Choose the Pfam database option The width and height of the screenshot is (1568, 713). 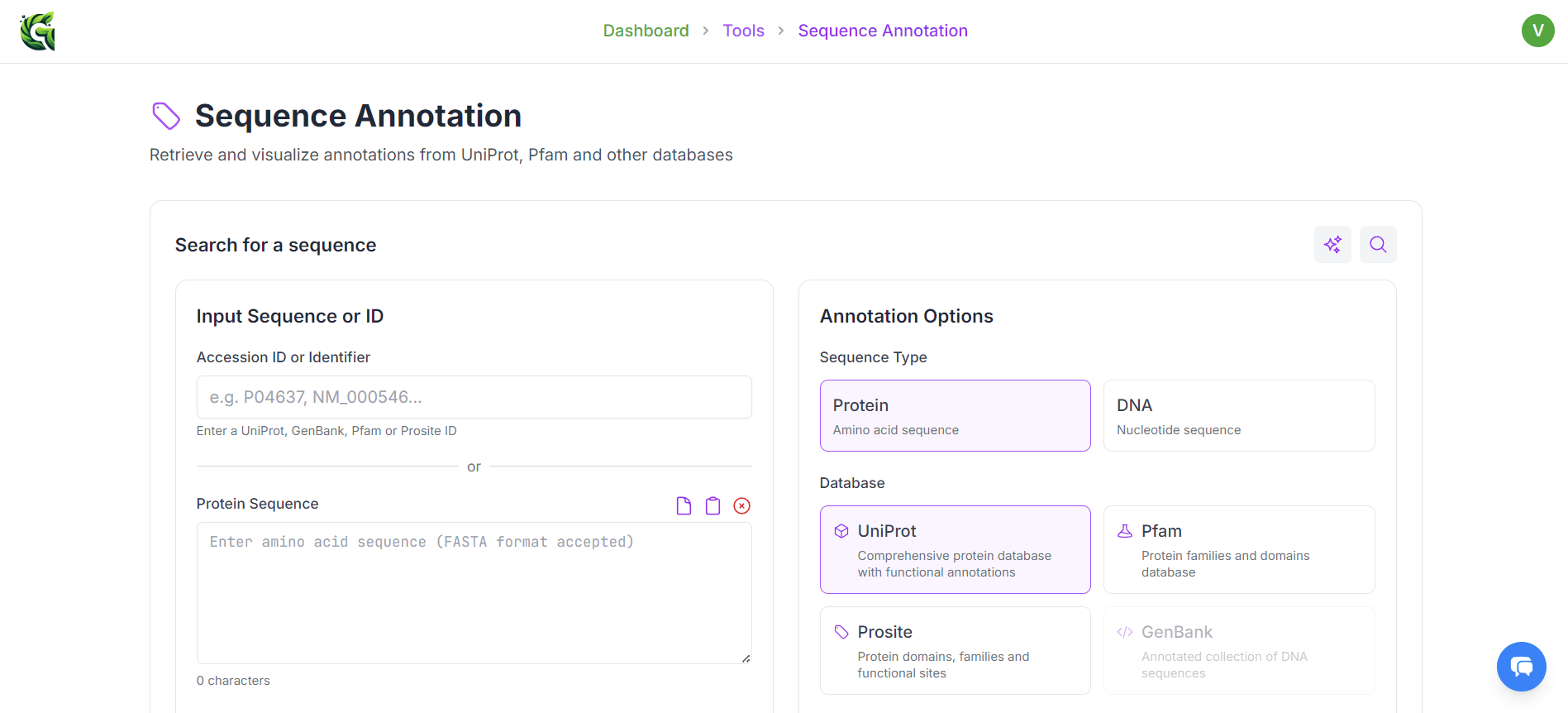[1239, 549]
